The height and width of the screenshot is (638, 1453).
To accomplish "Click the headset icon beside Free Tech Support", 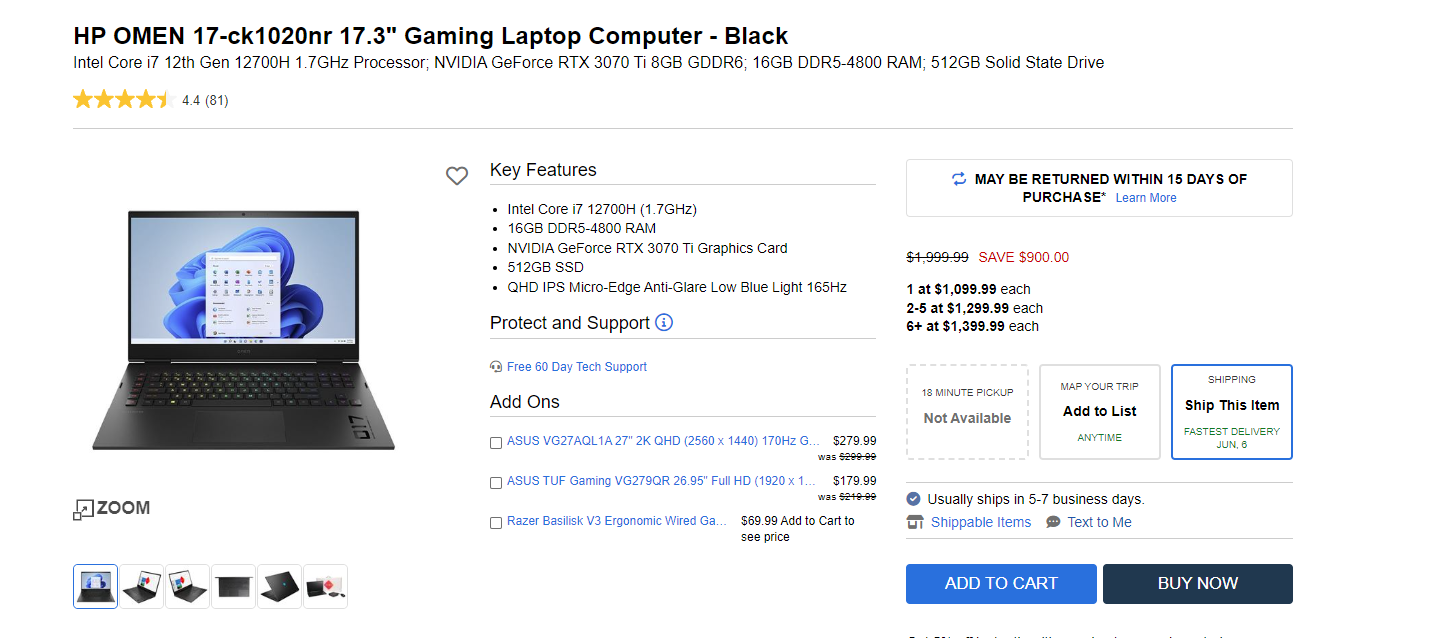I will tap(496, 367).
